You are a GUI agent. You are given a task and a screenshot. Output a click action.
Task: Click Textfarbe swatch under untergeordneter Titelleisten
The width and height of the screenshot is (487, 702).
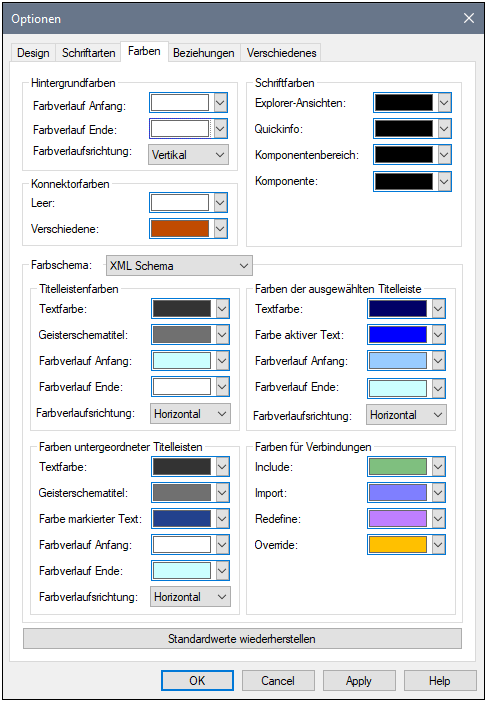182,467
